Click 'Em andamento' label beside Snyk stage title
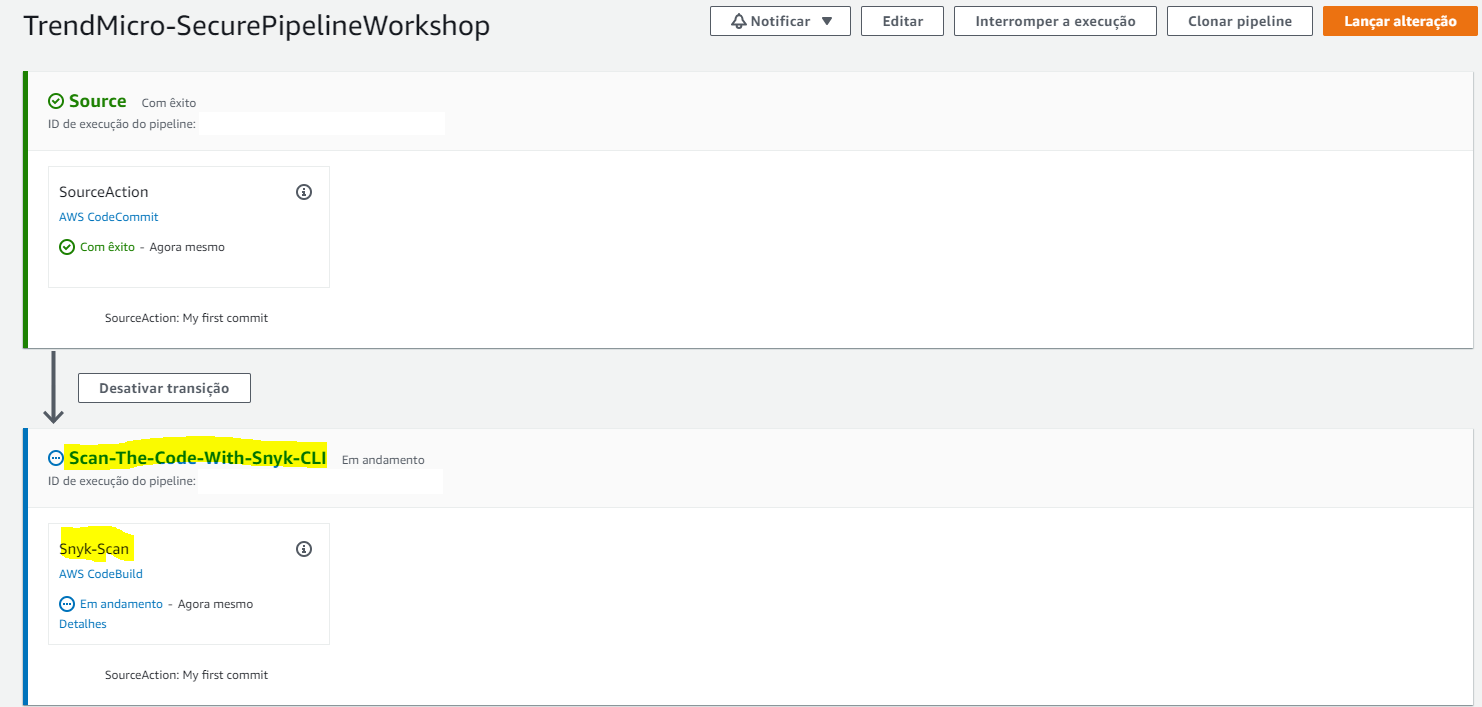Image resolution: width=1482 pixels, height=707 pixels. 383,460
